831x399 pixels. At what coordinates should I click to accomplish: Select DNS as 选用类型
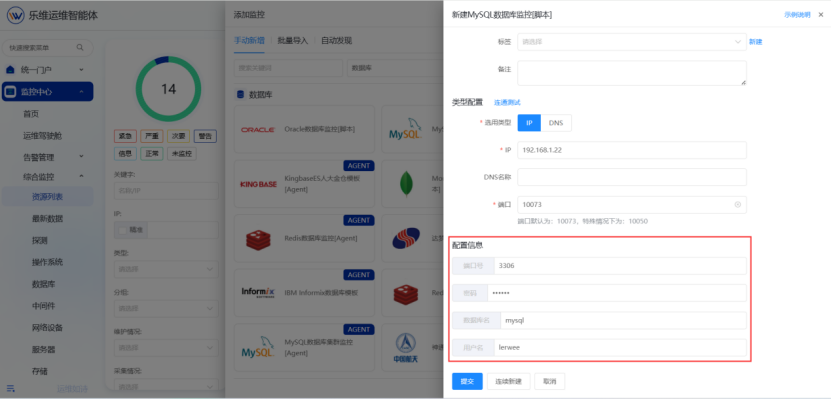coord(556,122)
